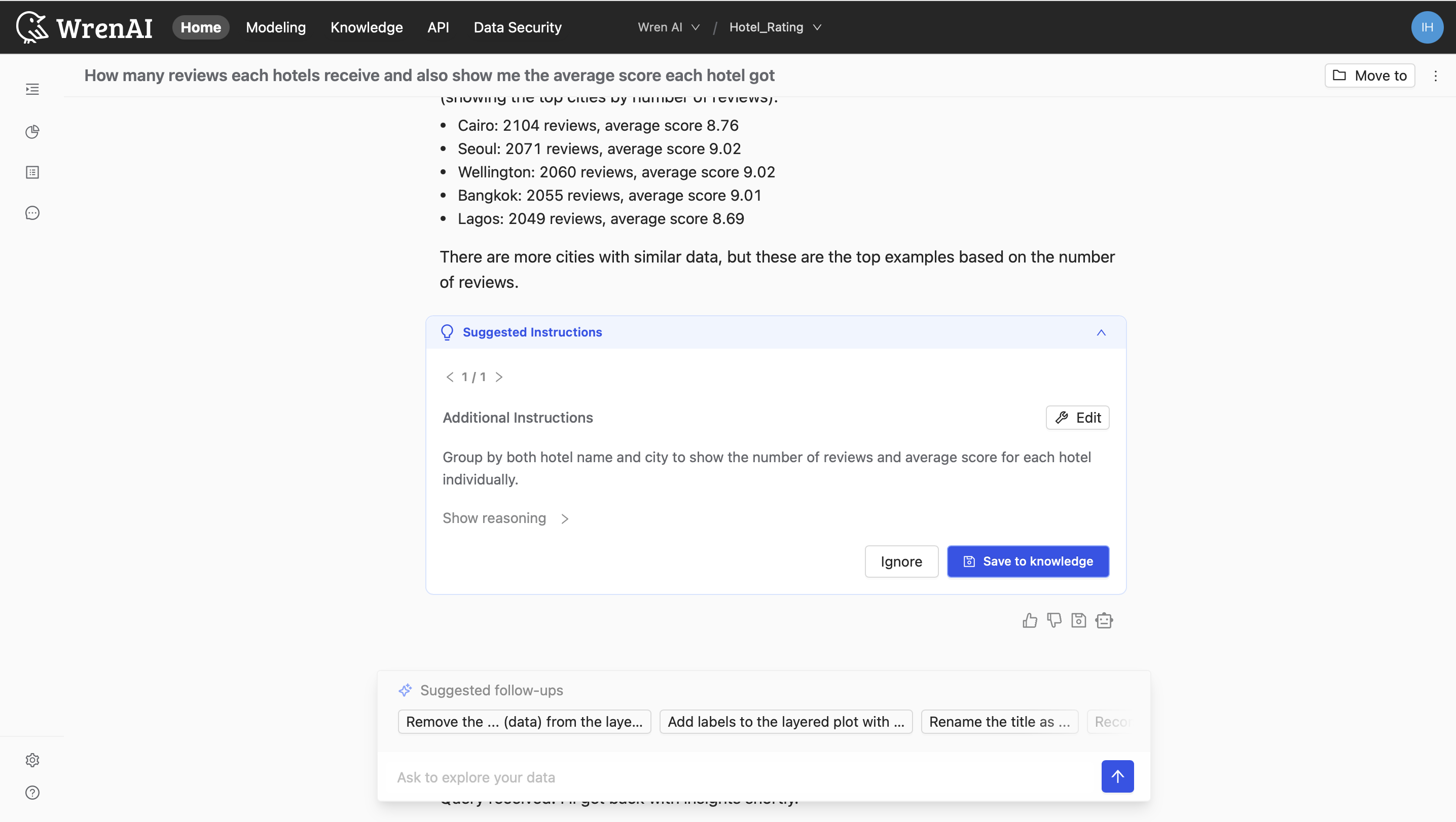Expand Show reasoning section

505,518
